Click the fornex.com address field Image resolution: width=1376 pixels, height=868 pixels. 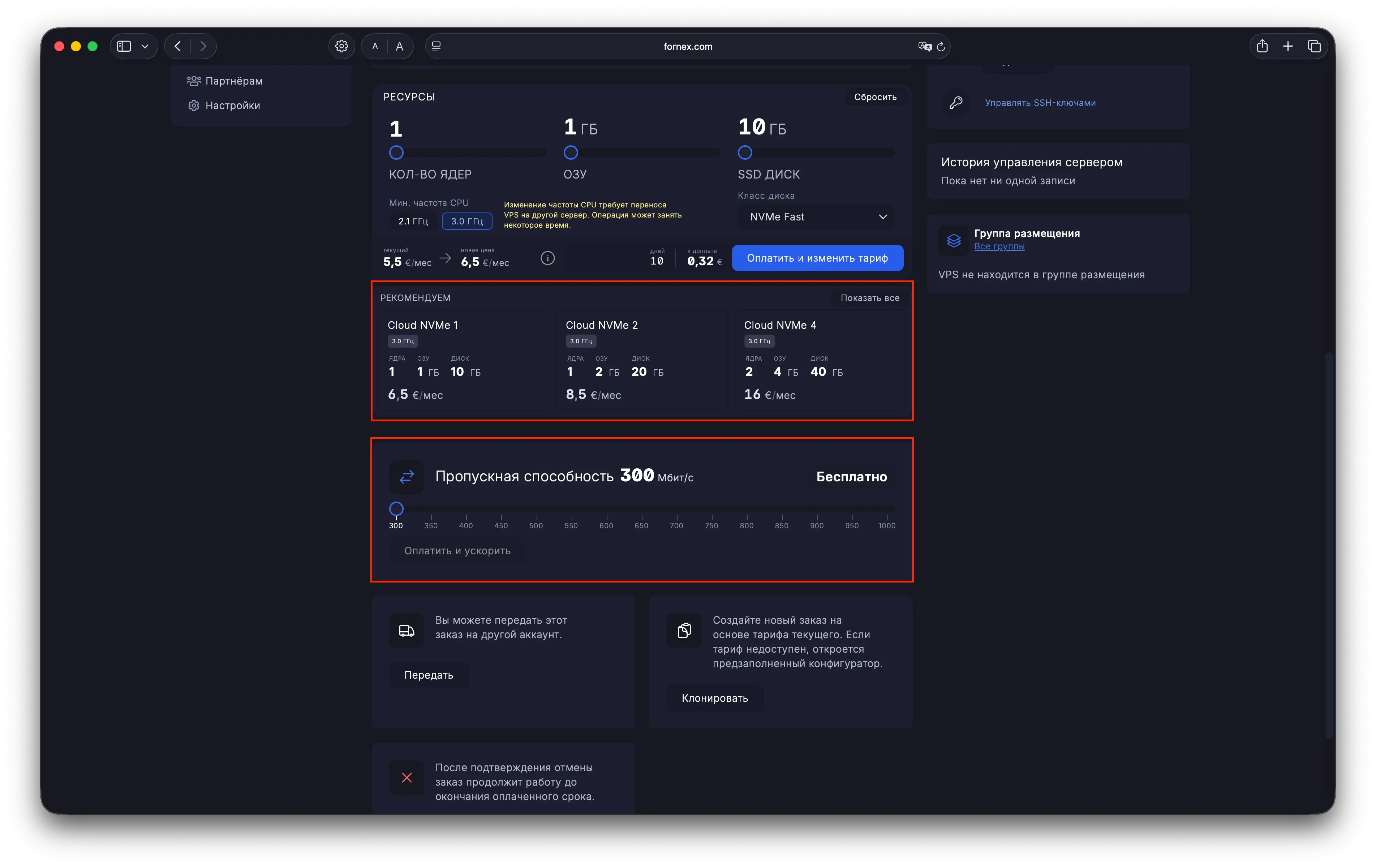pos(687,46)
